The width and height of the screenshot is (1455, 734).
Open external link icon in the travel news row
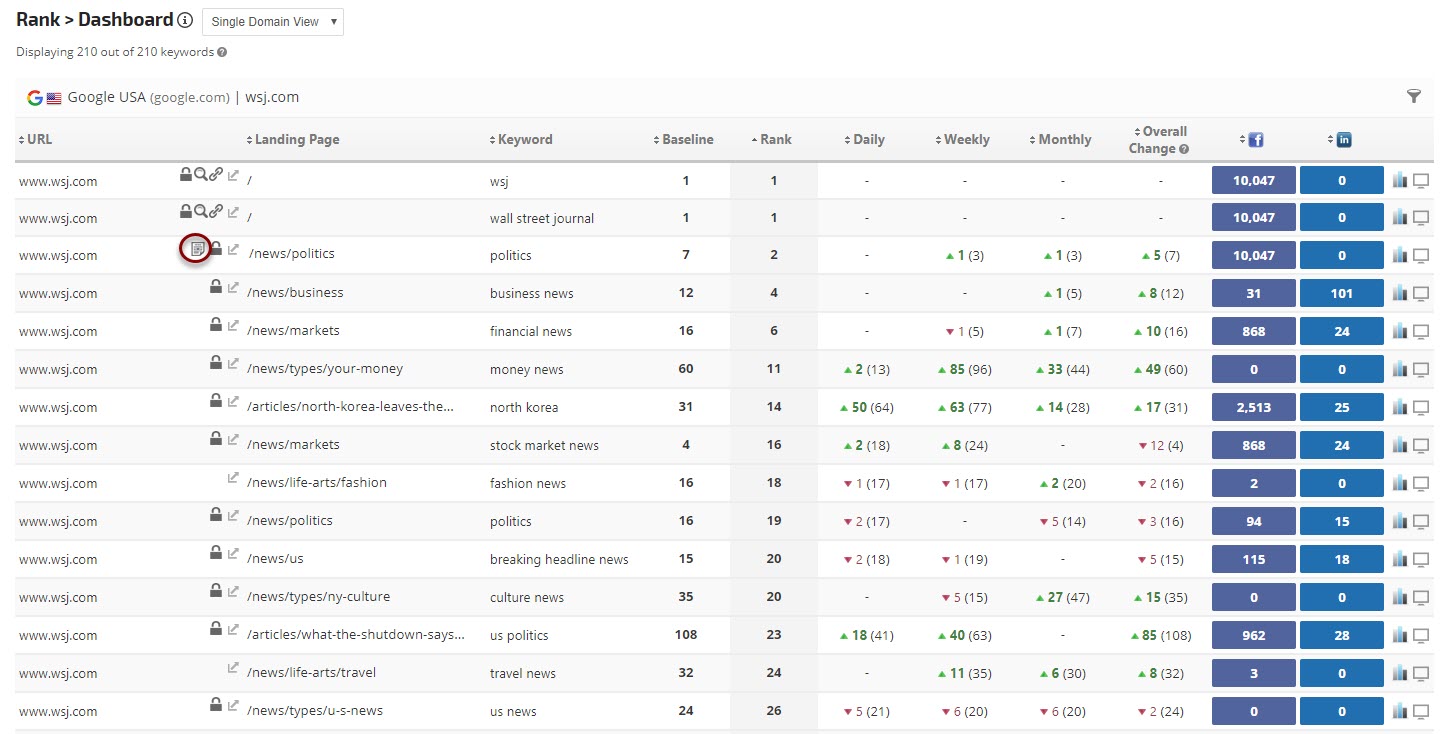233,668
